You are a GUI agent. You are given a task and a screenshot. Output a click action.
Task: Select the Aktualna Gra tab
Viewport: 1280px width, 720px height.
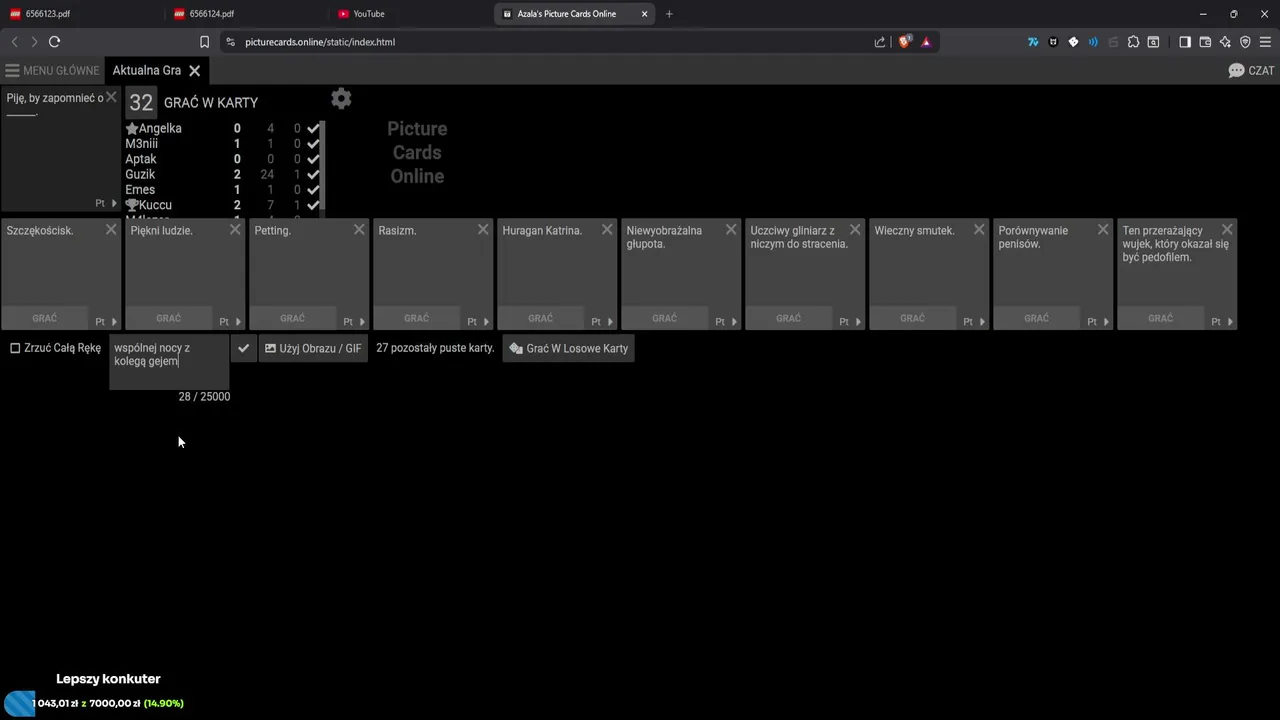click(x=147, y=71)
